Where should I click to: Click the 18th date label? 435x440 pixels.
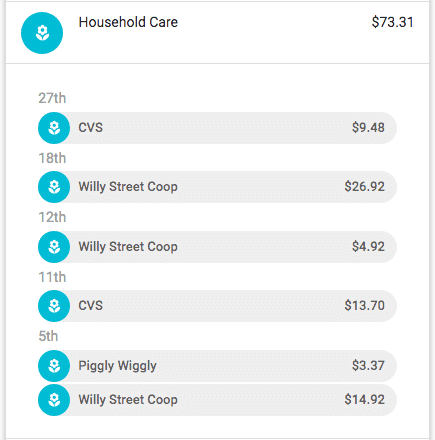(52, 158)
